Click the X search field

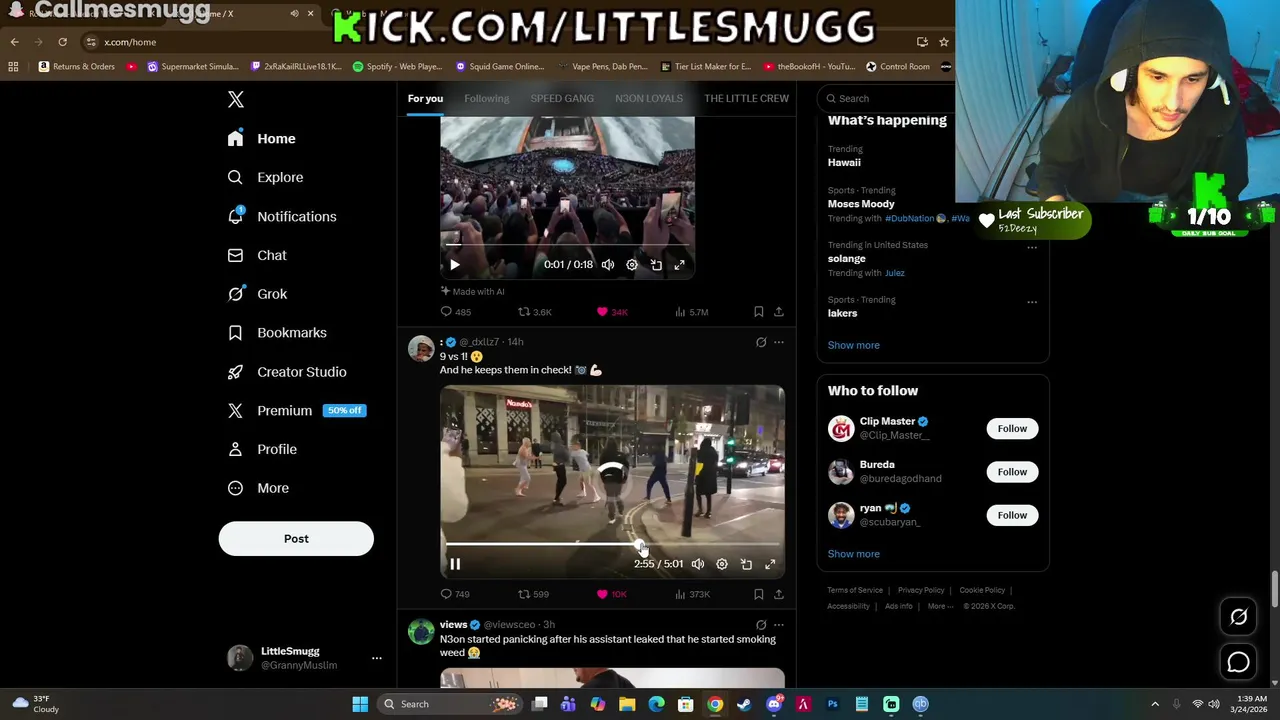click(885, 98)
